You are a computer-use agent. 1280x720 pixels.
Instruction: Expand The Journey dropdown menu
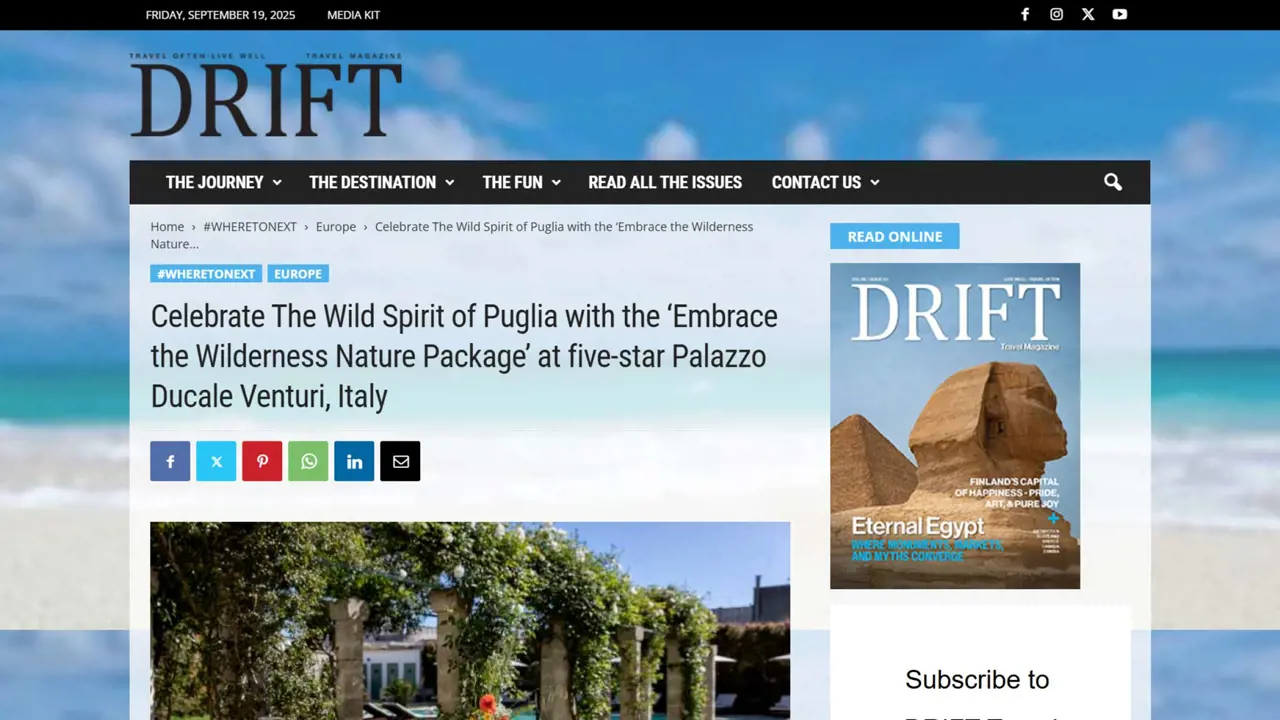point(223,182)
